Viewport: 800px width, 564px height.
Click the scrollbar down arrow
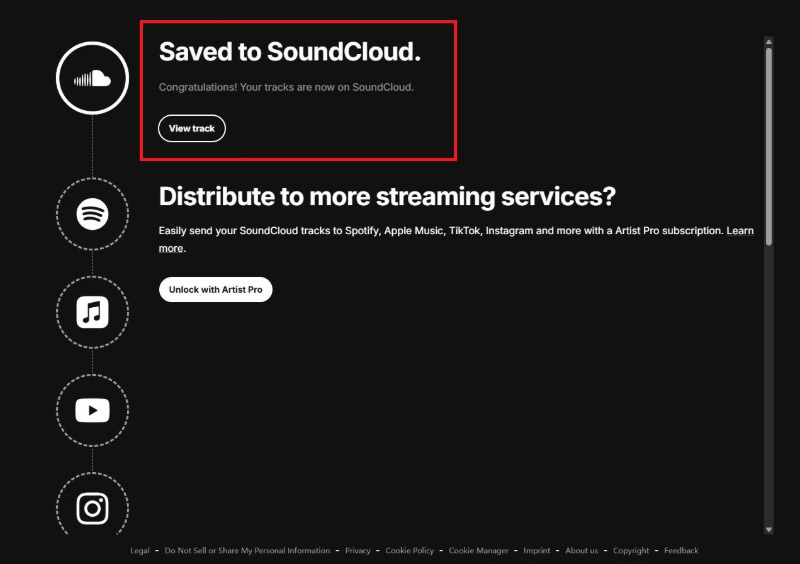[769, 530]
